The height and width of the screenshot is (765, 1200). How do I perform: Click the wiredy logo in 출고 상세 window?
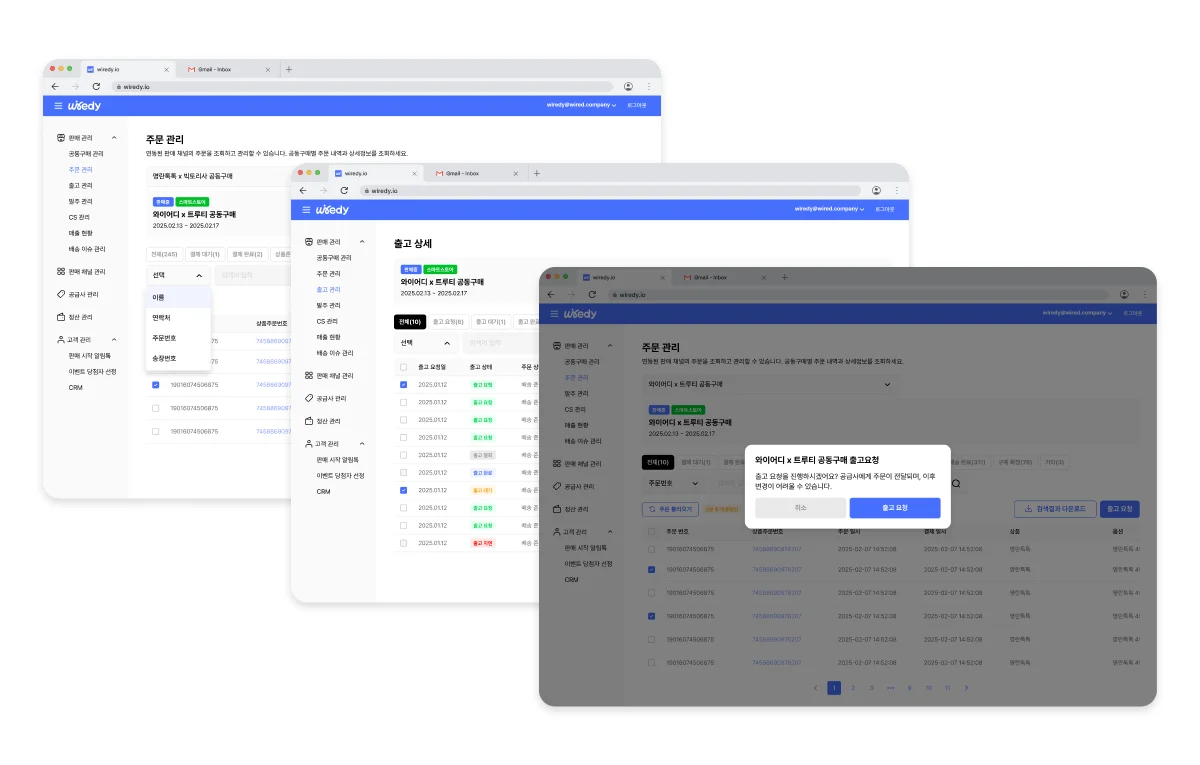pos(332,210)
